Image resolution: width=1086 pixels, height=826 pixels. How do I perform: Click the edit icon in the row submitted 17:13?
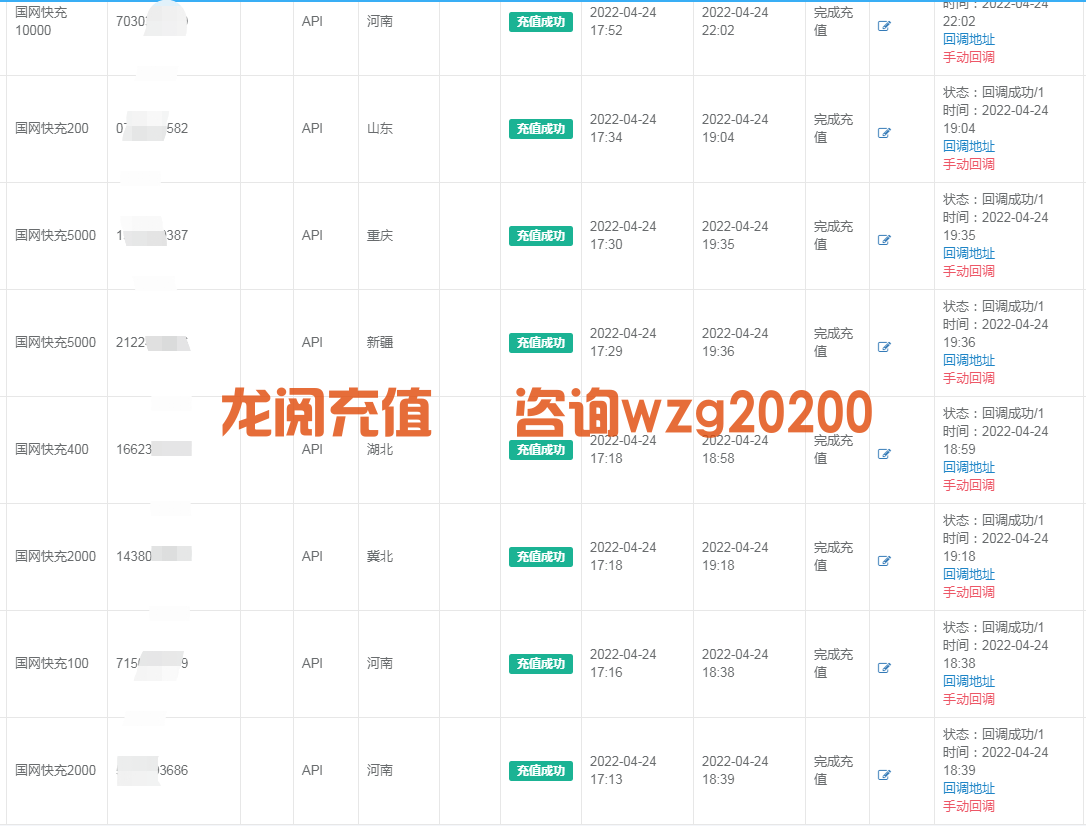click(x=884, y=775)
